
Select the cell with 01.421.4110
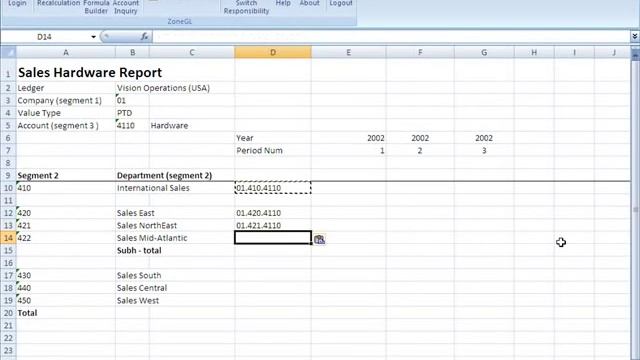(273, 225)
